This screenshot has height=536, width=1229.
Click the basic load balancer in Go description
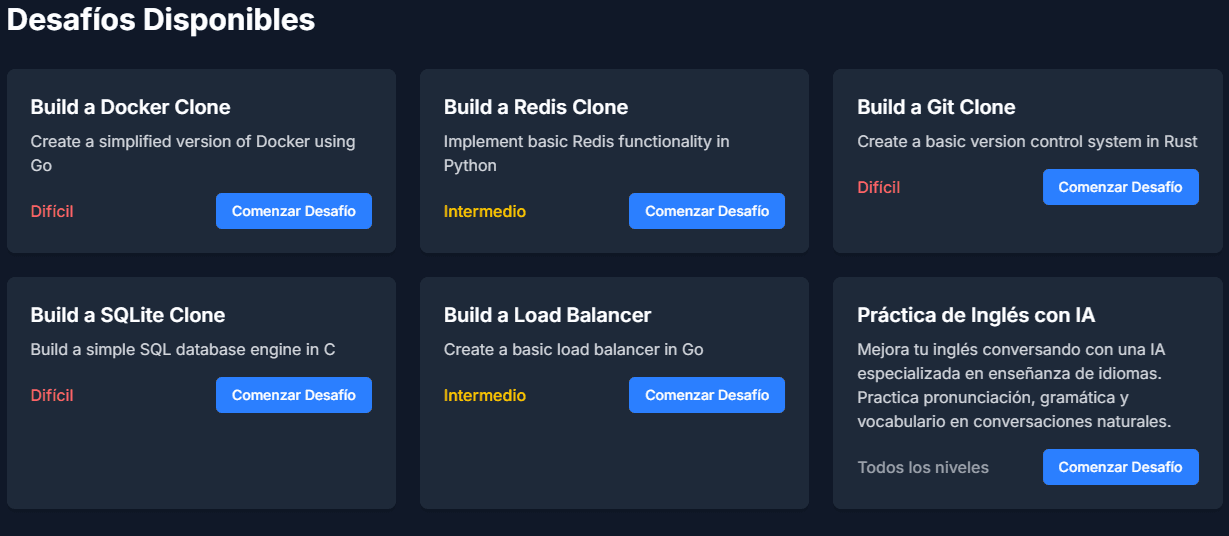pos(574,350)
